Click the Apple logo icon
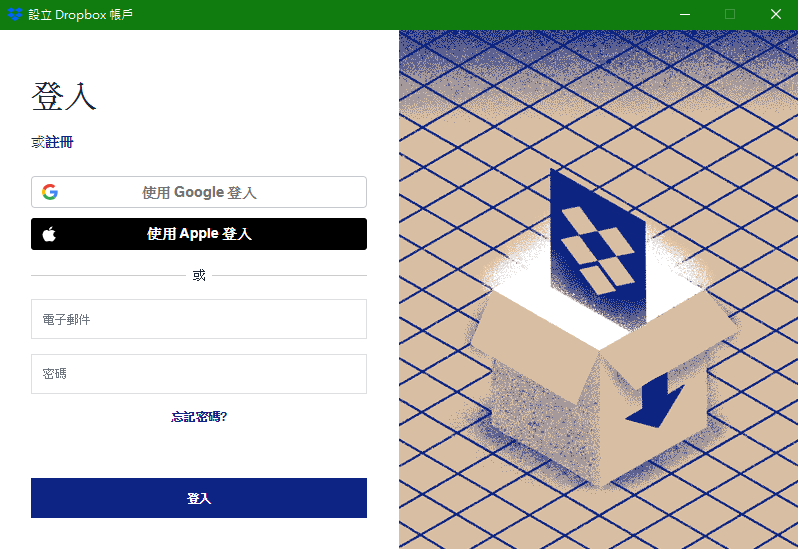 (49, 234)
